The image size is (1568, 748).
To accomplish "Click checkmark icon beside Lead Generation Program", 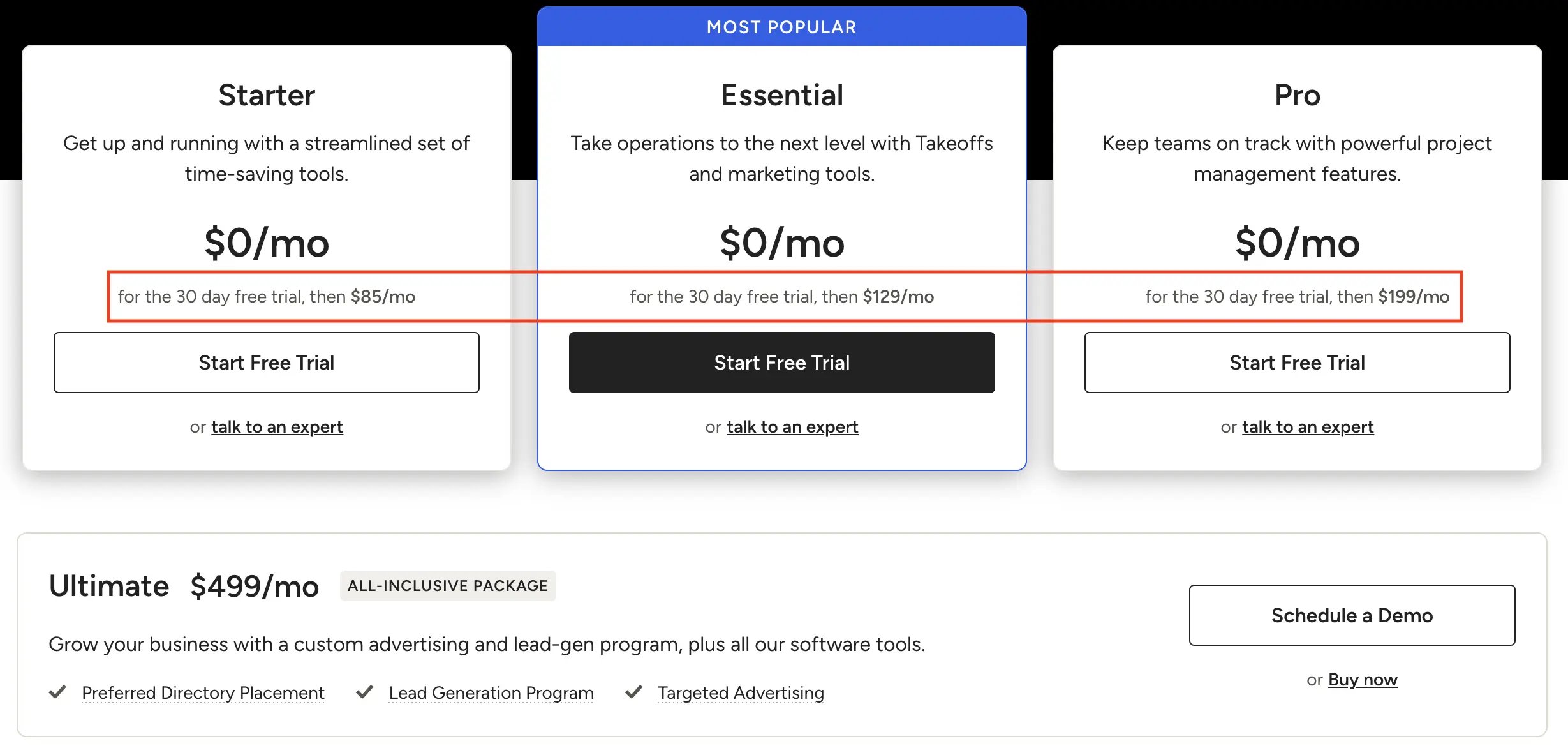I will pos(364,692).
